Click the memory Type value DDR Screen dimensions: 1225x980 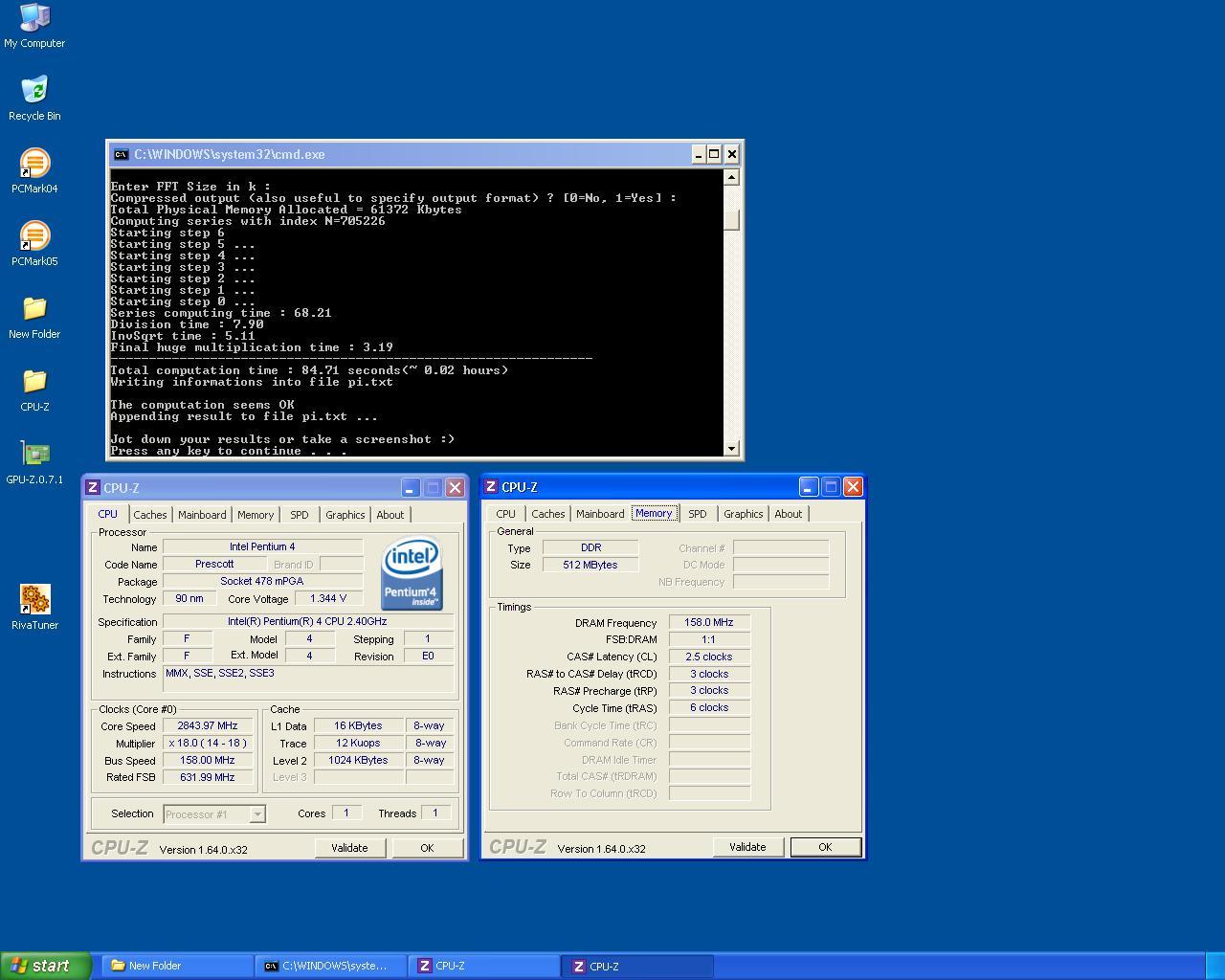click(590, 547)
